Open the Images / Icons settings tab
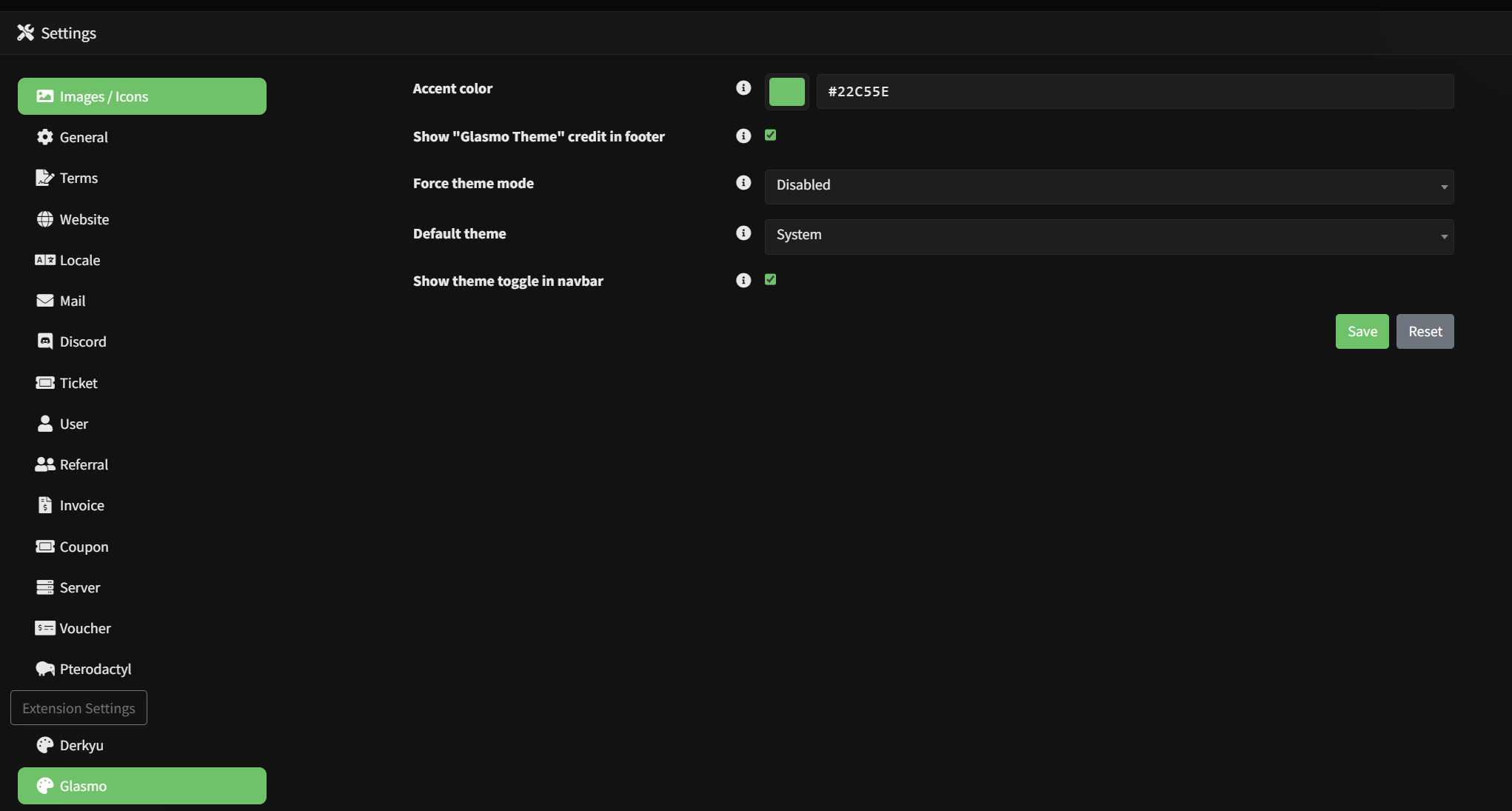 142,96
